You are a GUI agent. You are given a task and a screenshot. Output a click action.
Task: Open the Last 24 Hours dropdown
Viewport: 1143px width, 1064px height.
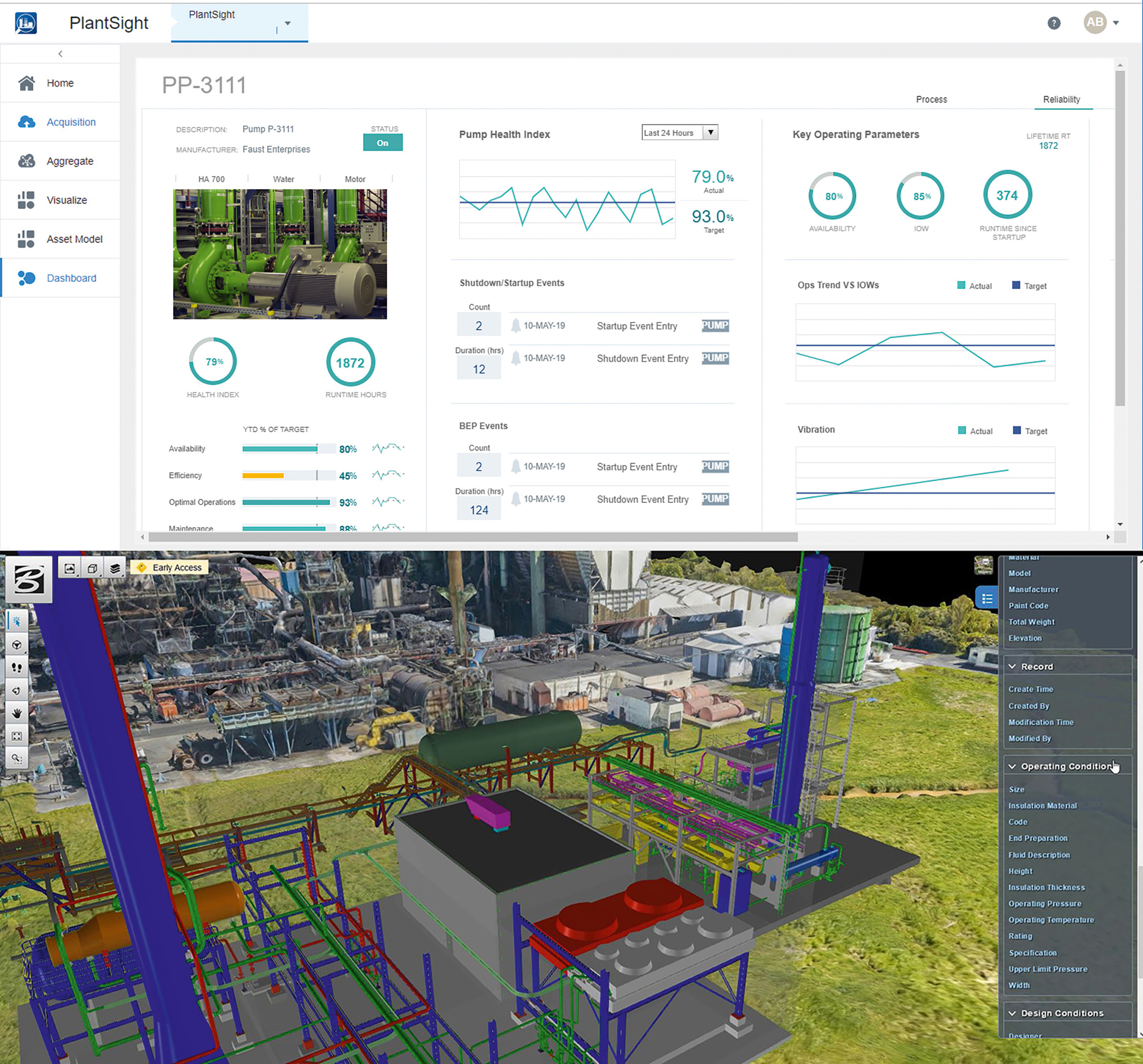[x=680, y=132]
